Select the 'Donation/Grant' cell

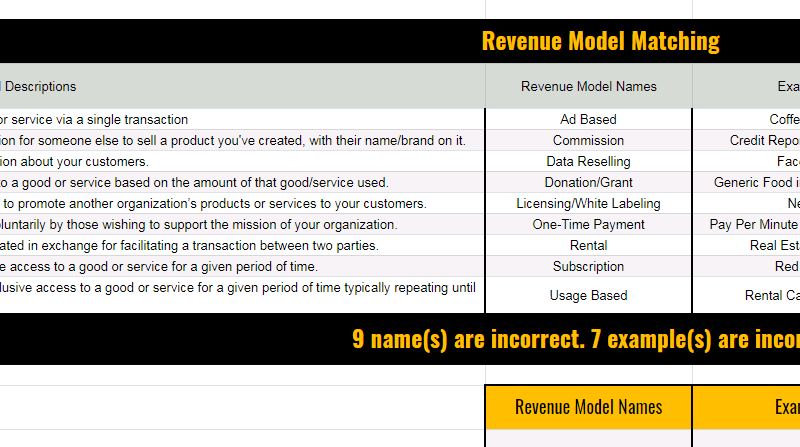pos(588,182)
